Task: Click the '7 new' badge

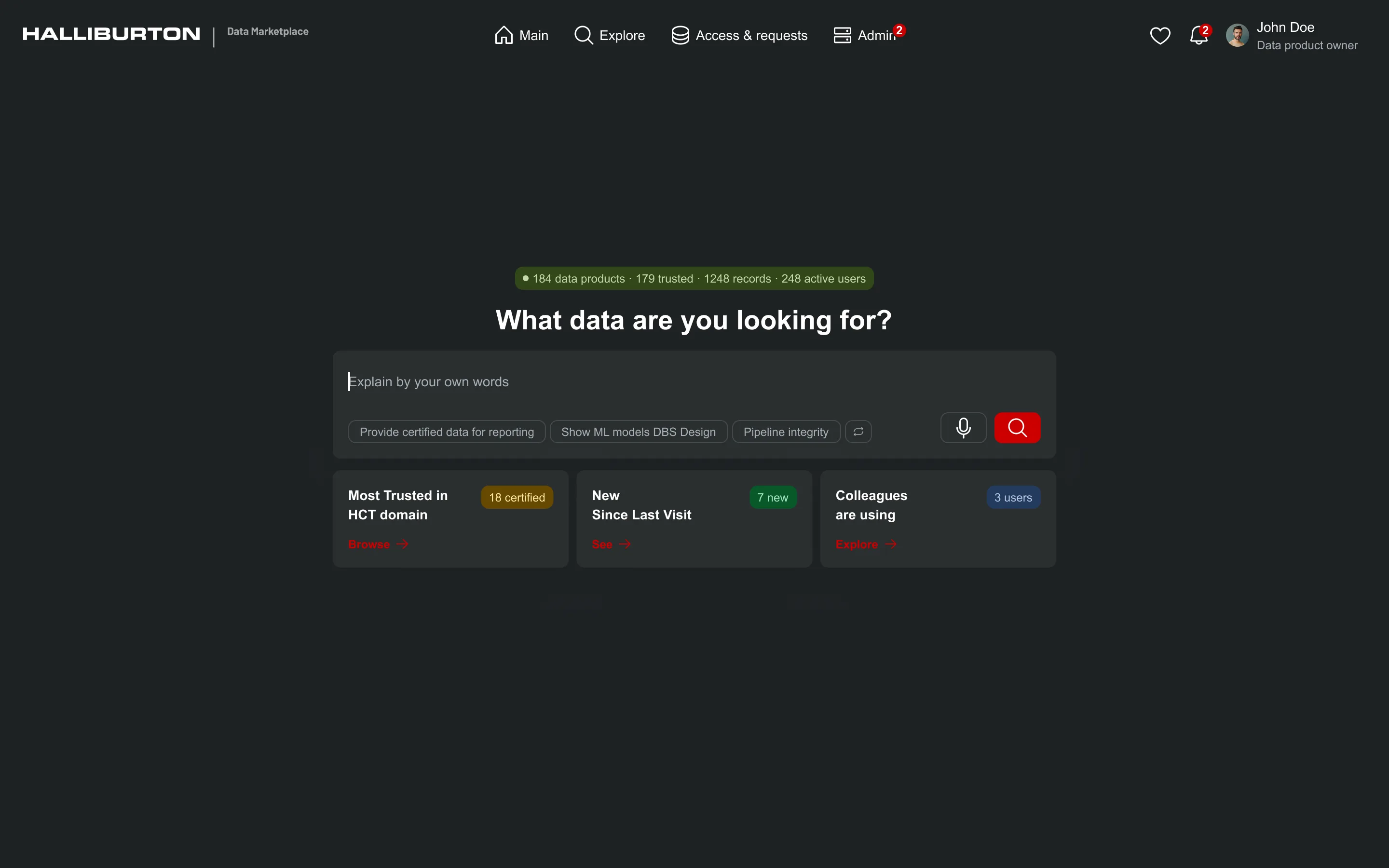Action: pyautogui.click(x=773, y=497)
